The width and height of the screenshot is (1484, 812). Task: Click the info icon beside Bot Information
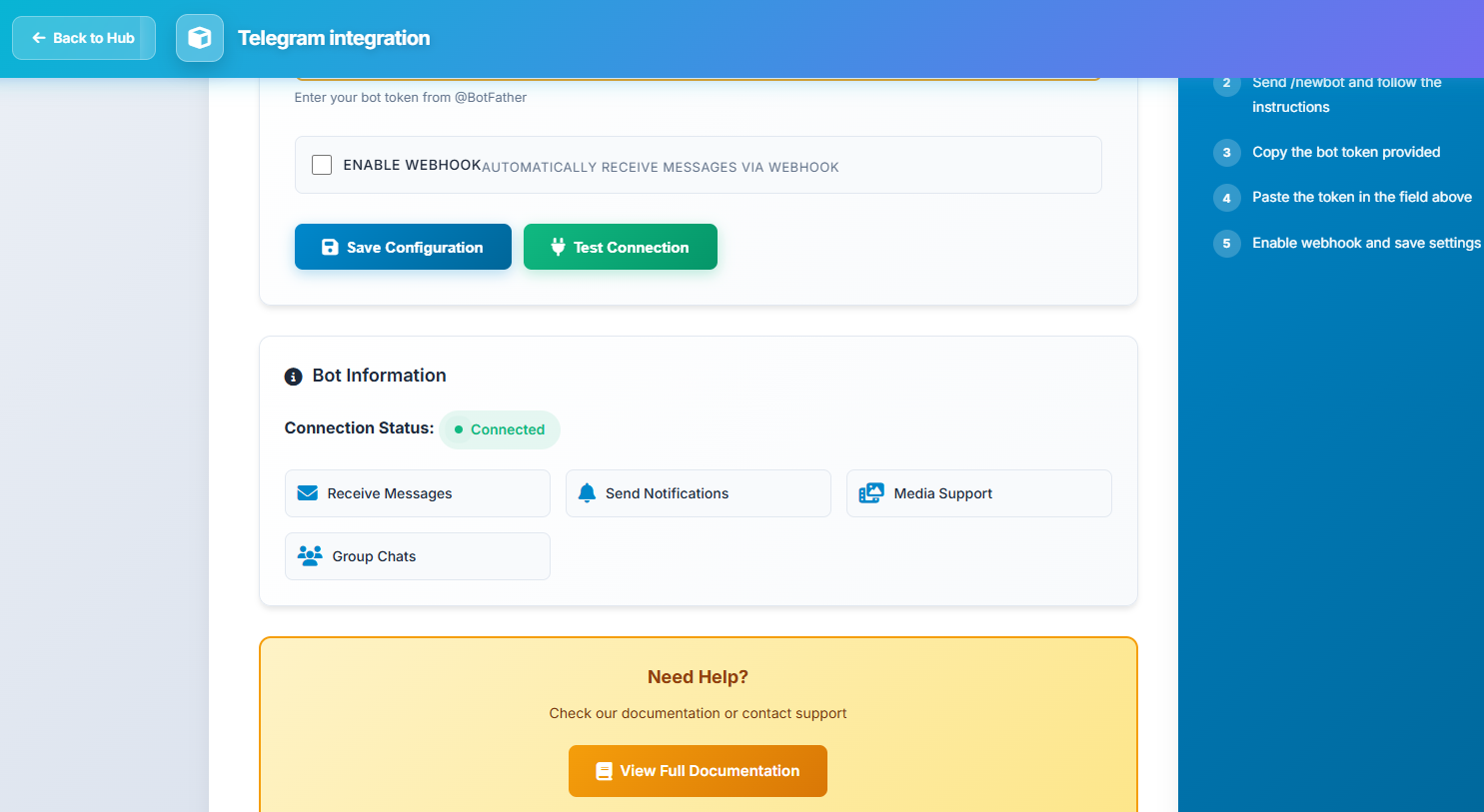pos(293,377)
